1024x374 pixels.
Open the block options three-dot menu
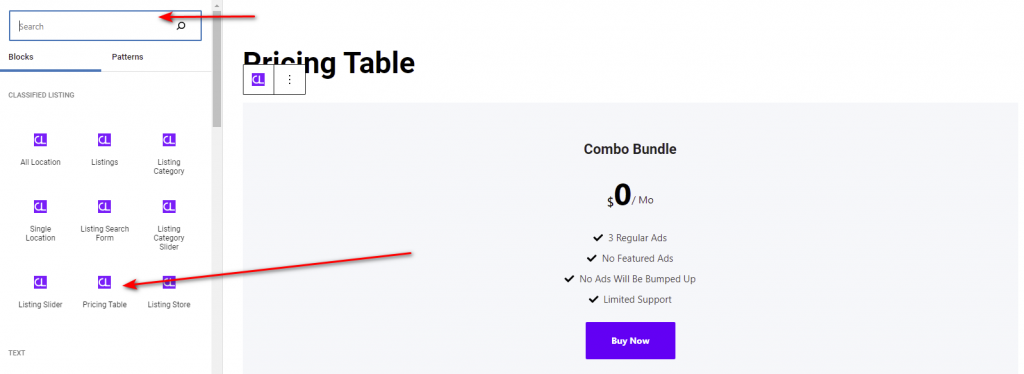point(290,80)
